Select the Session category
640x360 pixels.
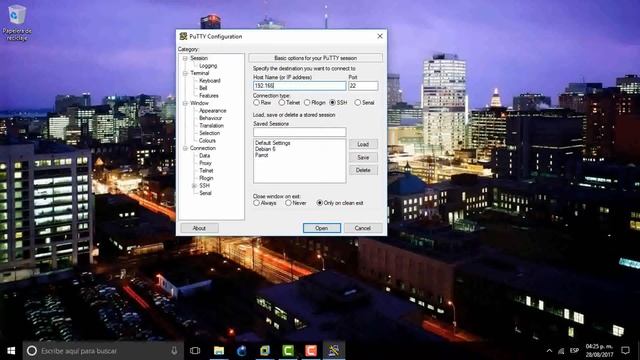199,58
